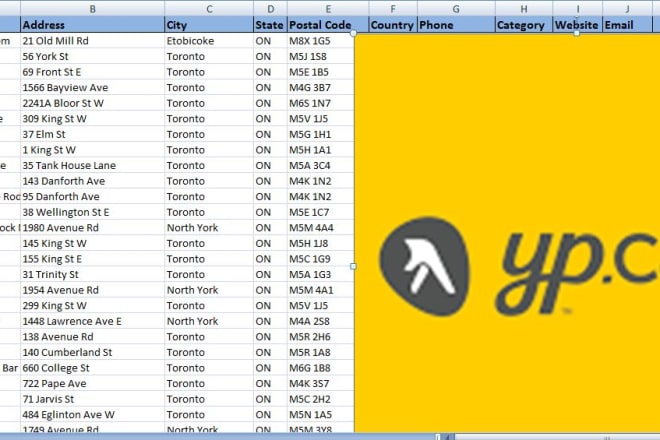Select the yp.ca logo image
660x440 pixels.
[507, 233]
